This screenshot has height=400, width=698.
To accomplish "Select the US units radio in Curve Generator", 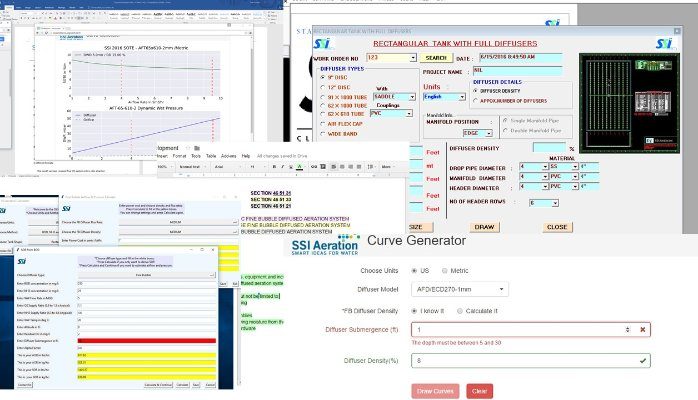I will (414, 271).
